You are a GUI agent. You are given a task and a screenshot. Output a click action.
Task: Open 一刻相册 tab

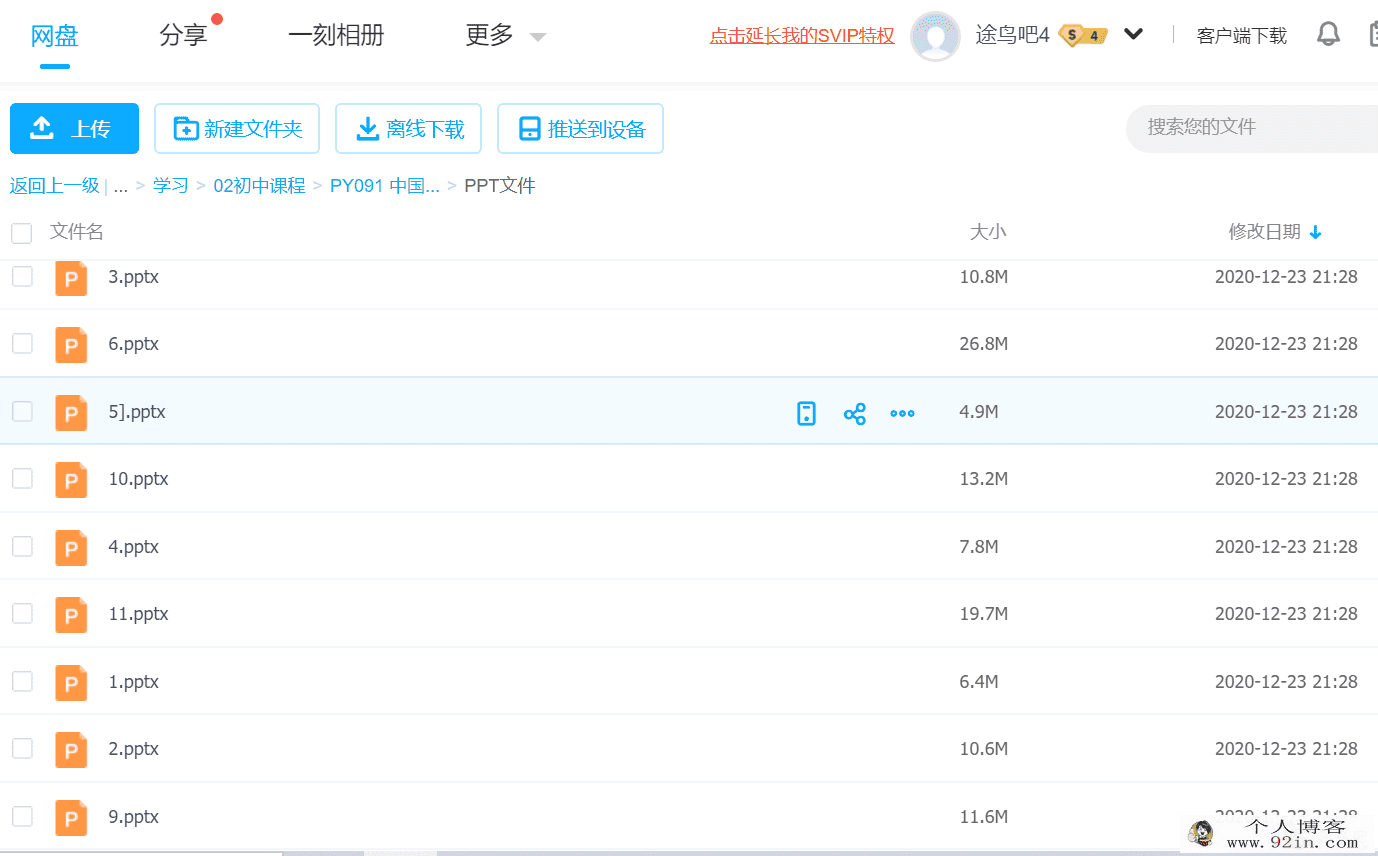click(336, 36)
